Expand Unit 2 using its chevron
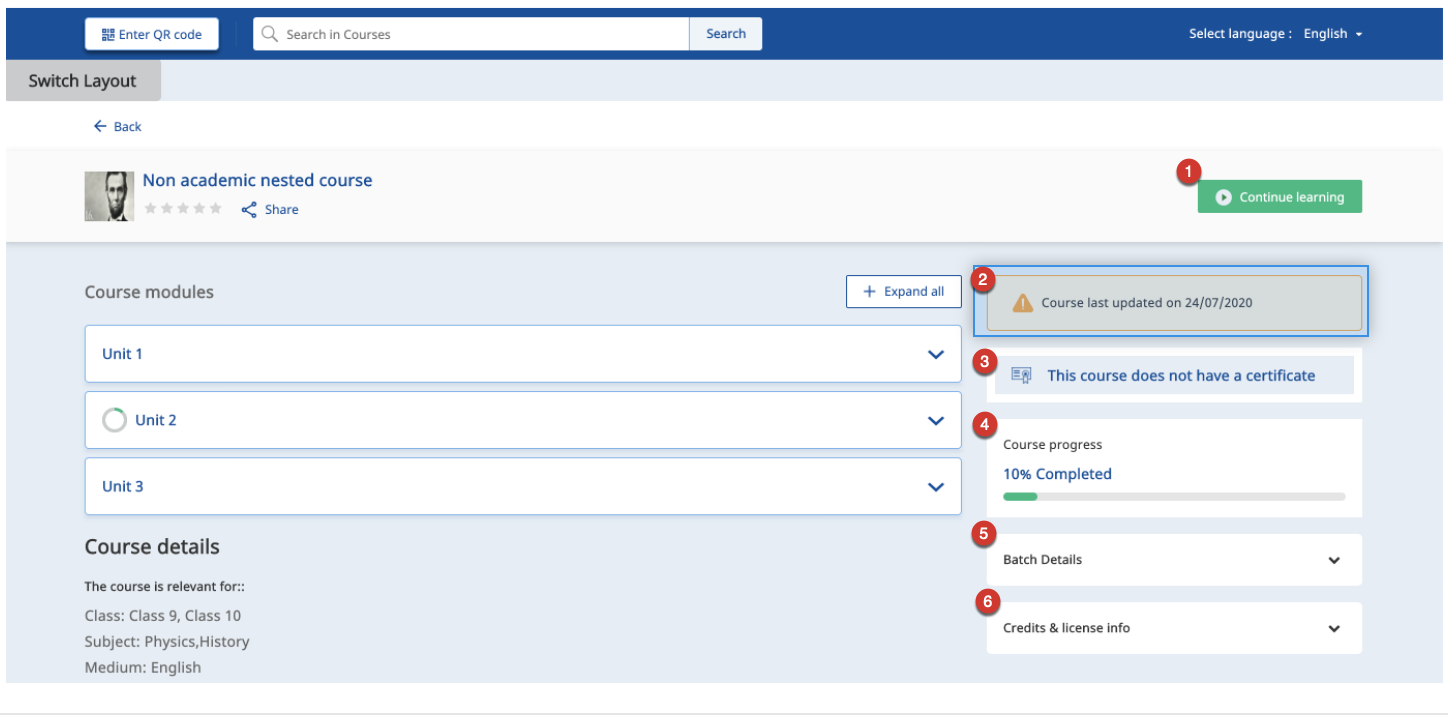Screen dimensions: 1448x723 [936, 421]
